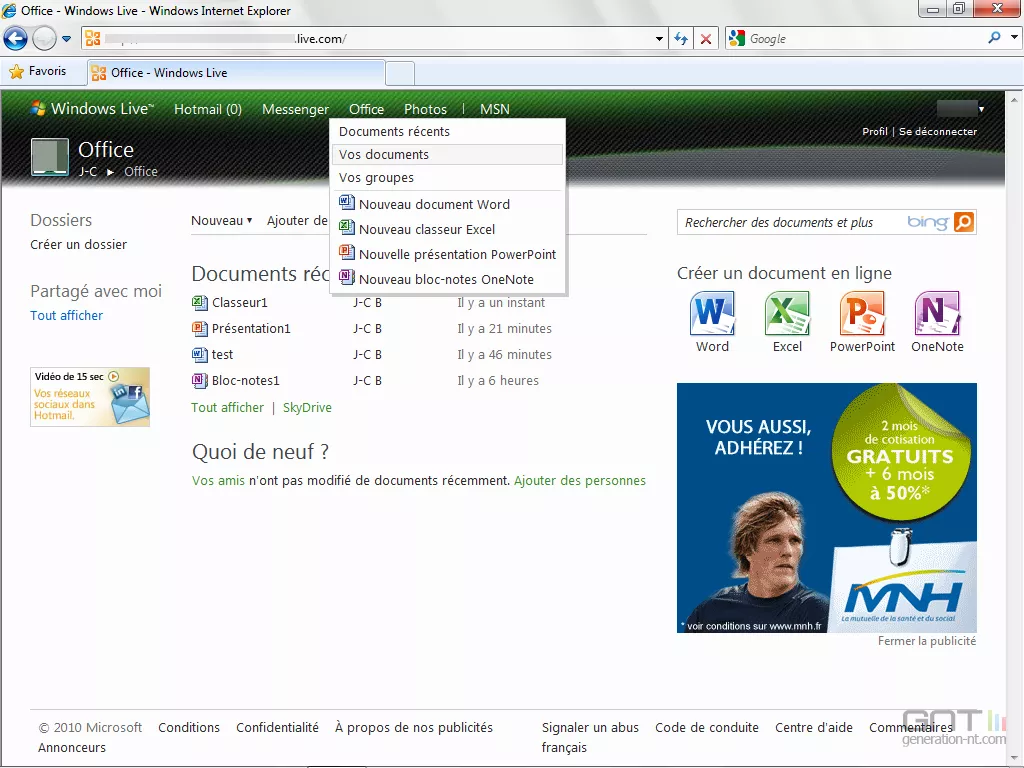Screen dimensions: 1024x768
Task: Click J-C breadcrumb link
Action: tap(88, 171)
